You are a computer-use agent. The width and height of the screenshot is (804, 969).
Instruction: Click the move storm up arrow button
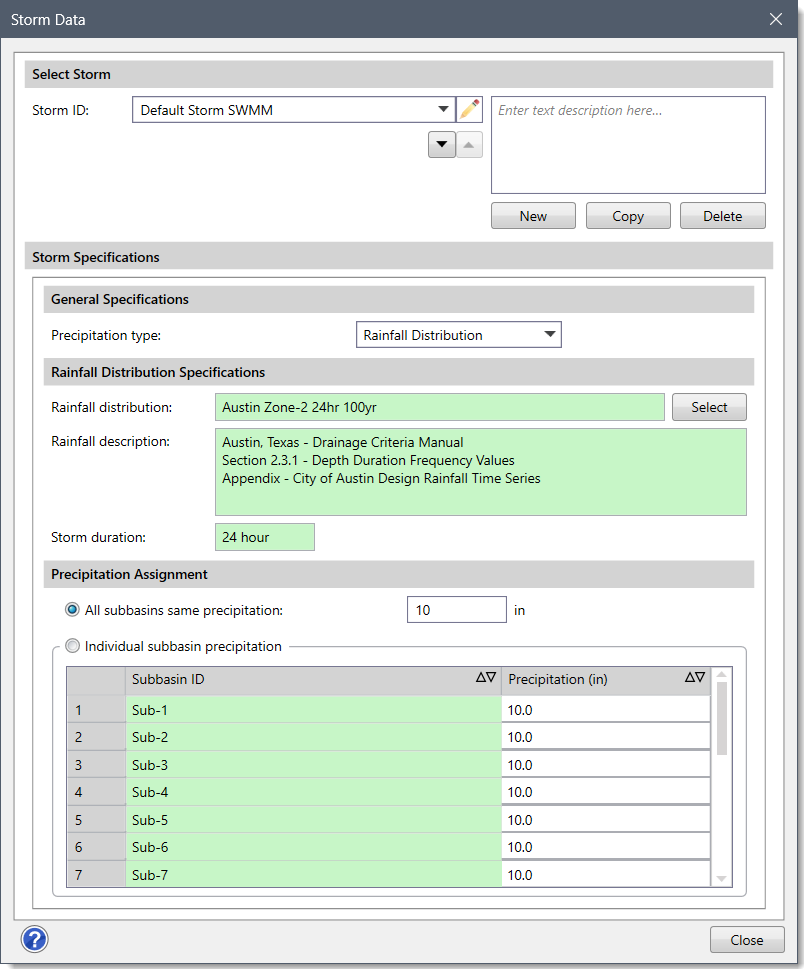click(469, 145)
